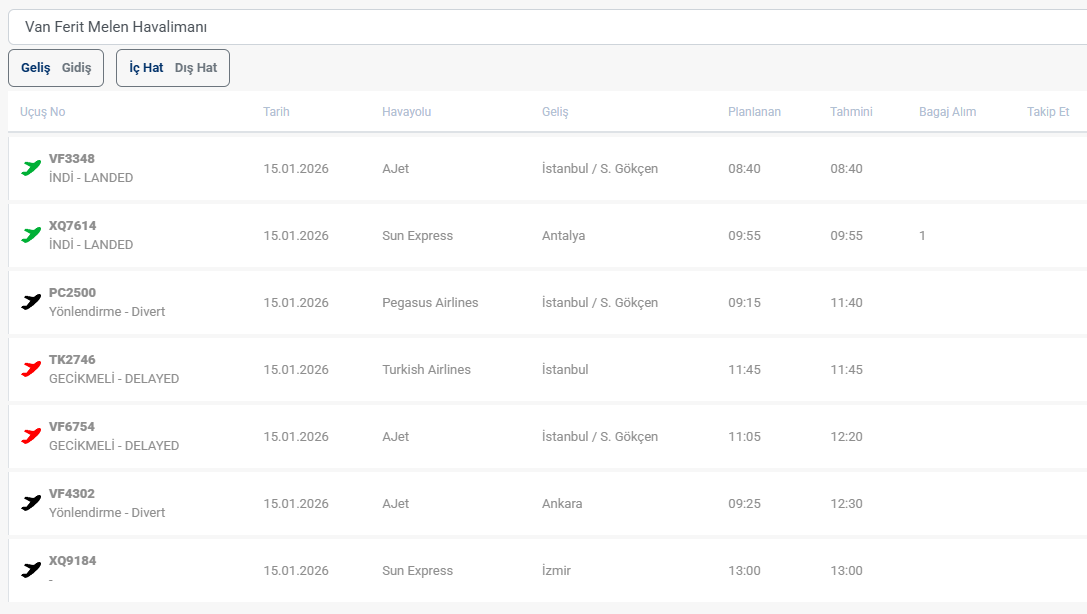Image resolution: width=1087 pixels, height=614 pixels.
Task: Click the red delayed plane icon for TK2746
Action: (31, 369)
